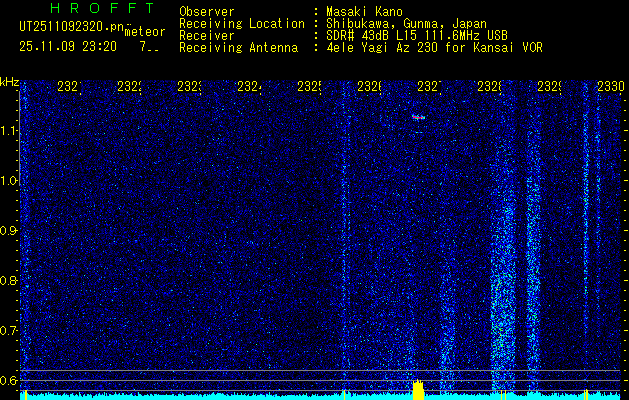This screenshot has height=400, width=629.
Task: Click the 1.1 kHz frequency axis label
Action: click(10, 131)
